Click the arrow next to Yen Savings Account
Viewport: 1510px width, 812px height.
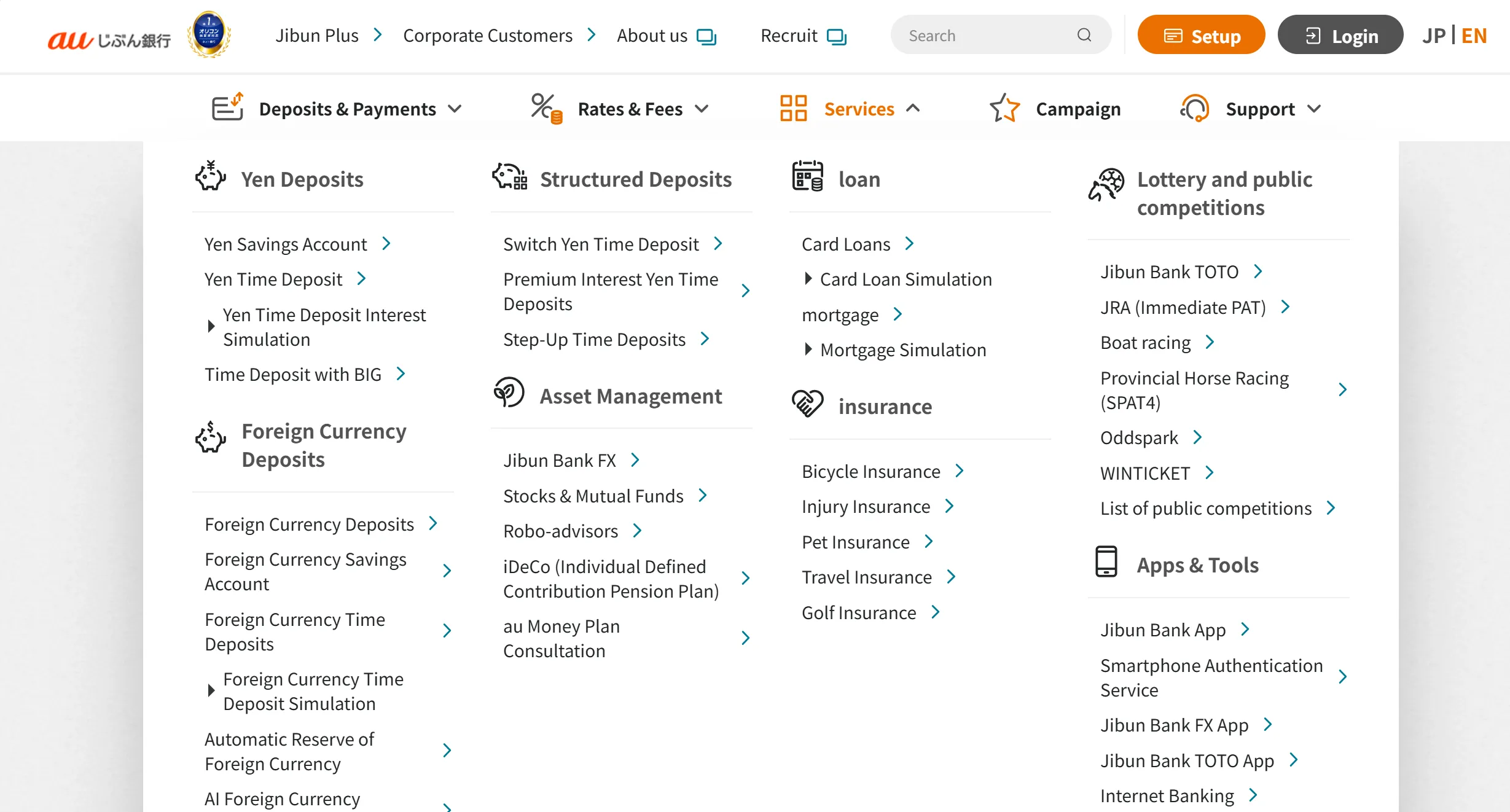pyautogui.click(x=386, y=244)
